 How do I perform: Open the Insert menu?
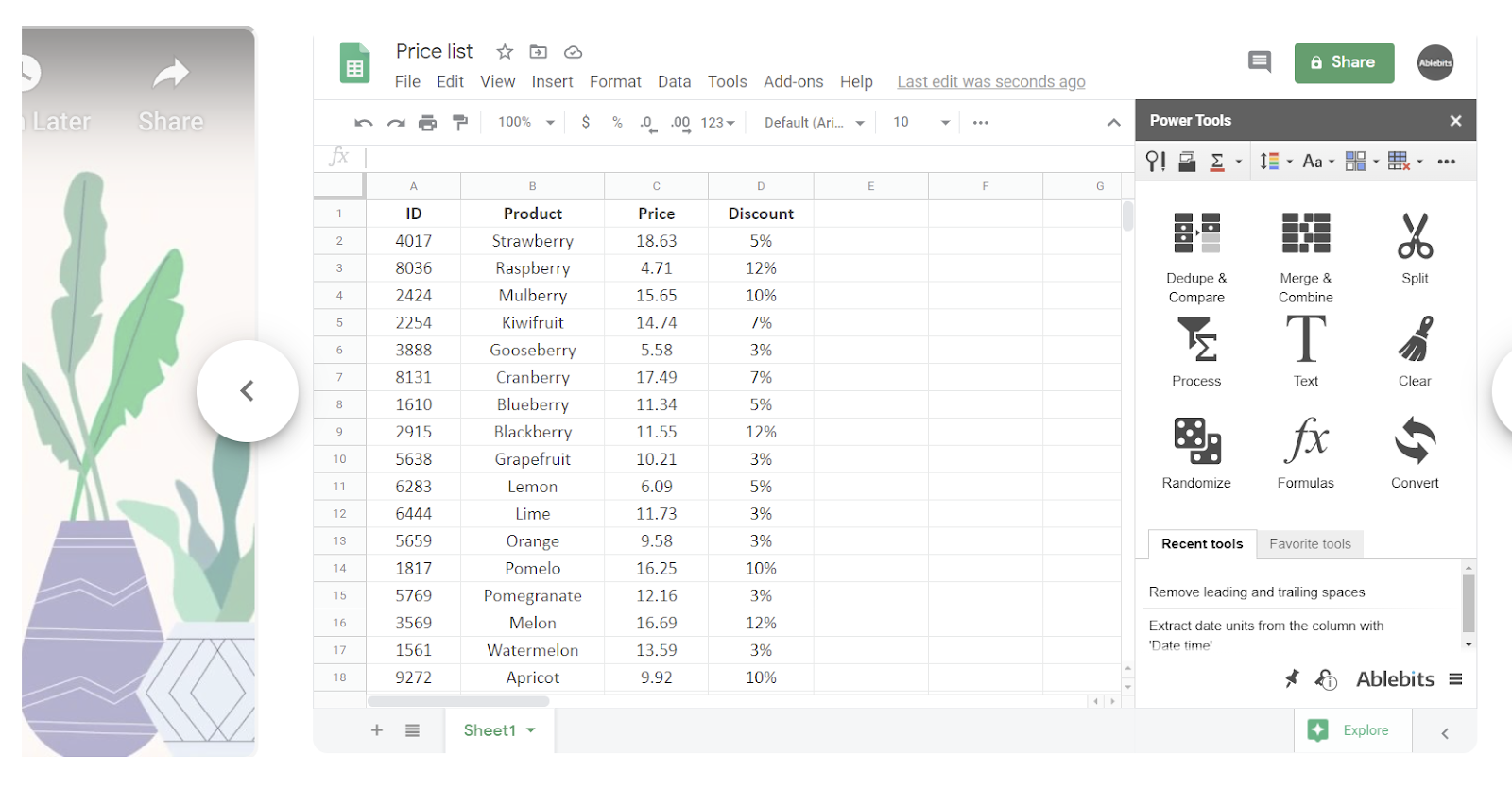click(552, 82)
